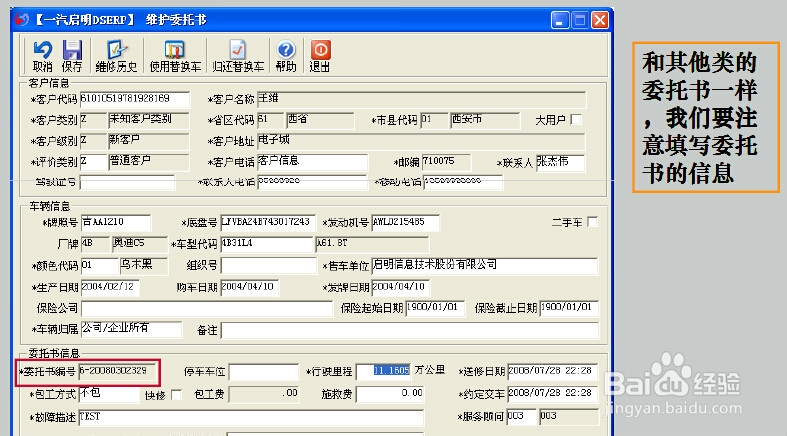
Task: Toggle the 二手车 checkbox
Action: 593,222
